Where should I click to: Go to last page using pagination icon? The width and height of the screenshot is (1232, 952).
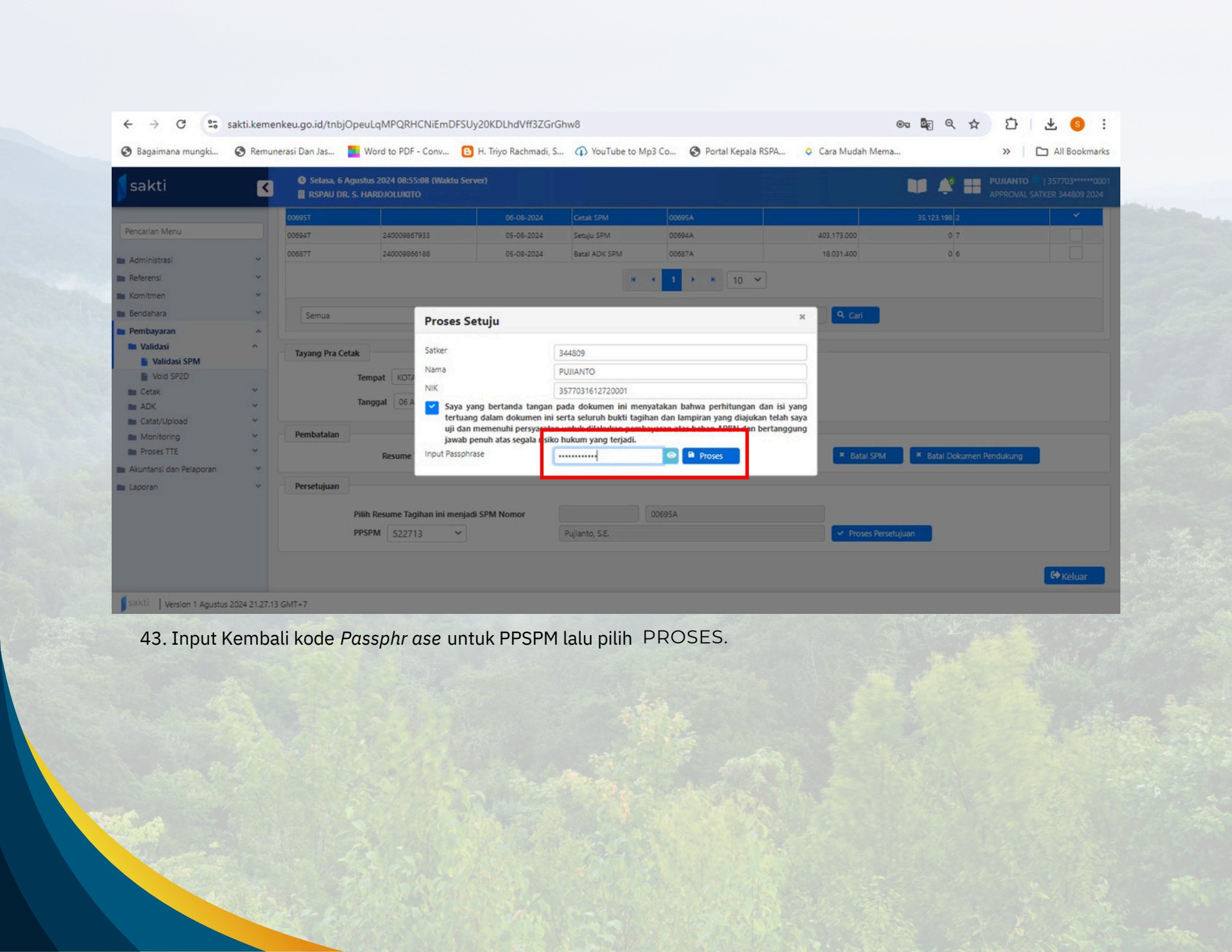[x=714, y=280]
